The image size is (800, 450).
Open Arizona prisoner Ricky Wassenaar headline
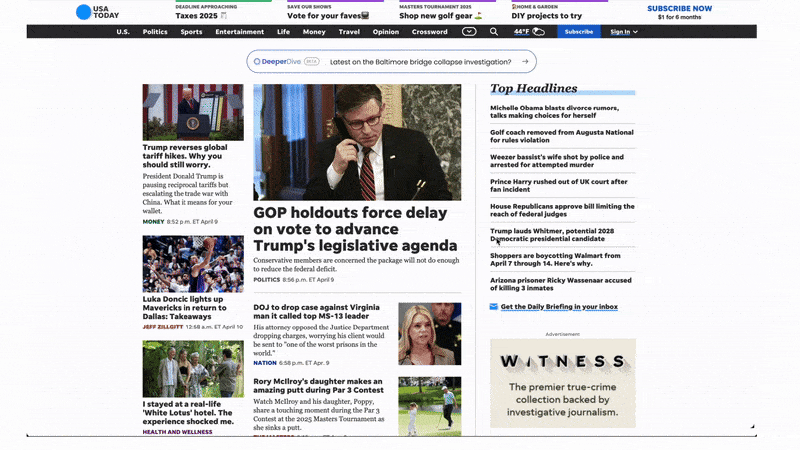(560, 284)
